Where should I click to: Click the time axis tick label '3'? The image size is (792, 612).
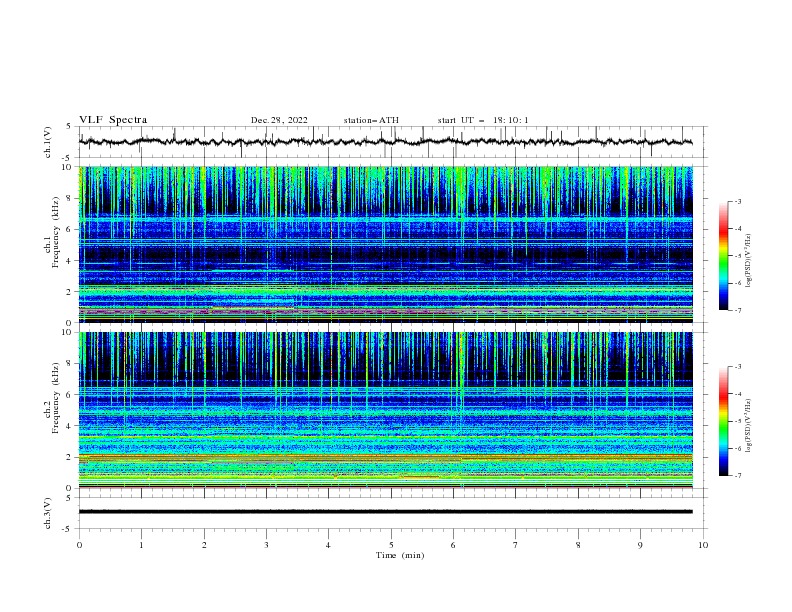coord(266,545)
